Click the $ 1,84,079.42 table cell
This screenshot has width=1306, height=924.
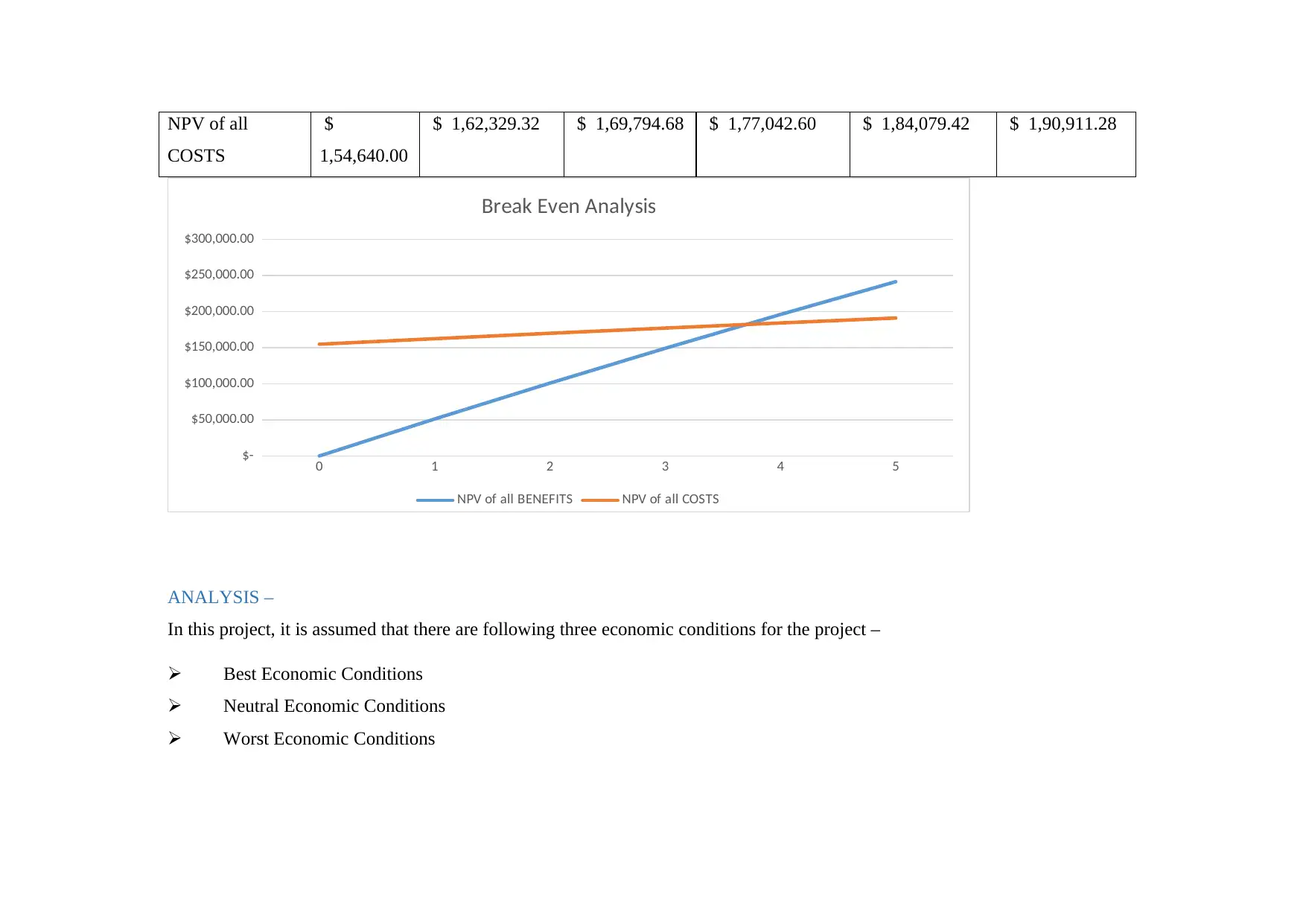point(923,144)
